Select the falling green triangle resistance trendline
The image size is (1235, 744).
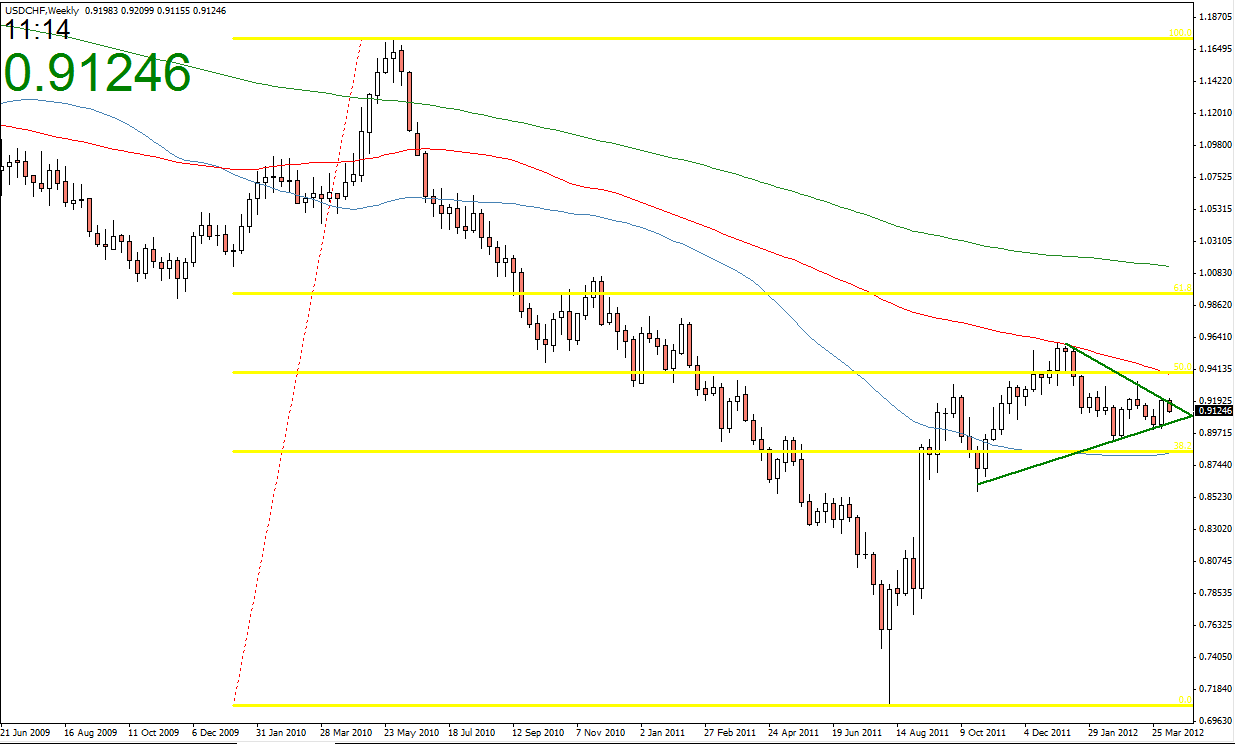click(x=1130, y=379)
